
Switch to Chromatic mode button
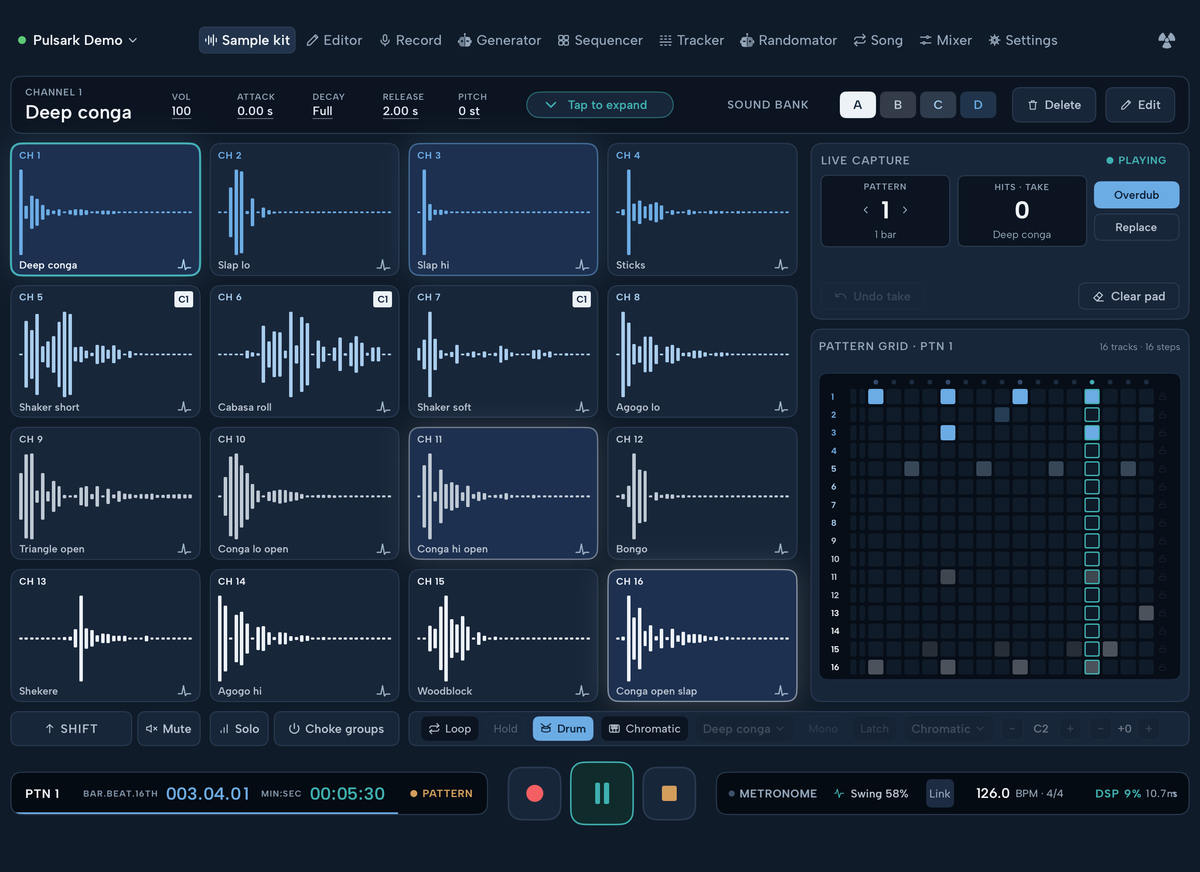tap(644, 729)
